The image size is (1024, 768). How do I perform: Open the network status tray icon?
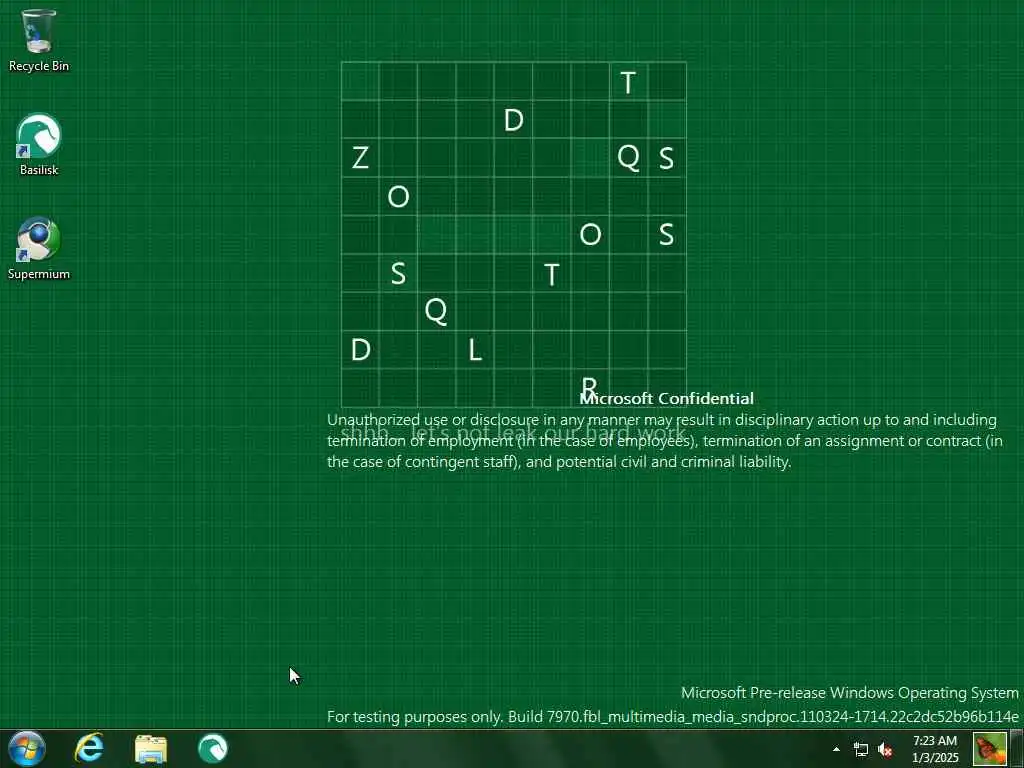coord(861,749)
